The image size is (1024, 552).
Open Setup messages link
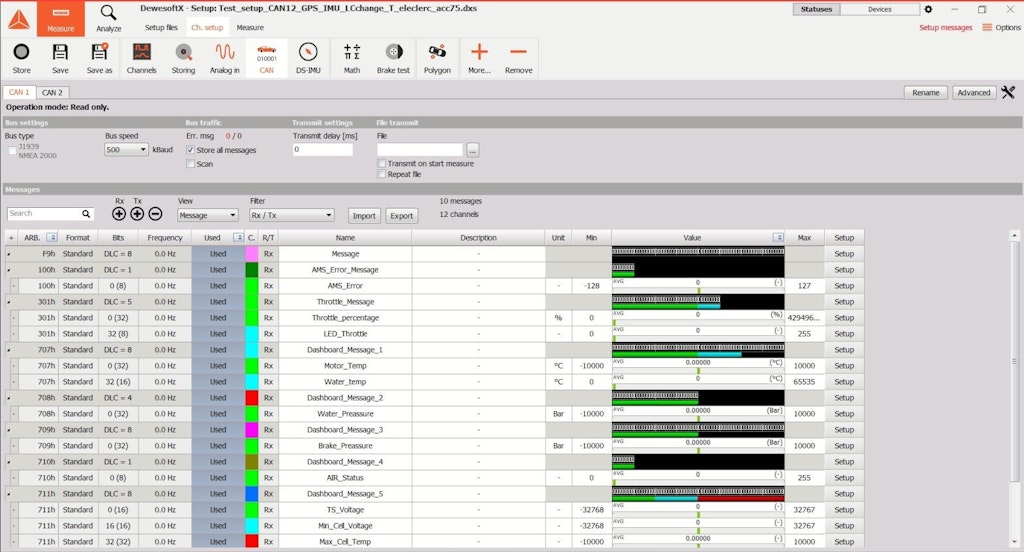(945, 27)
